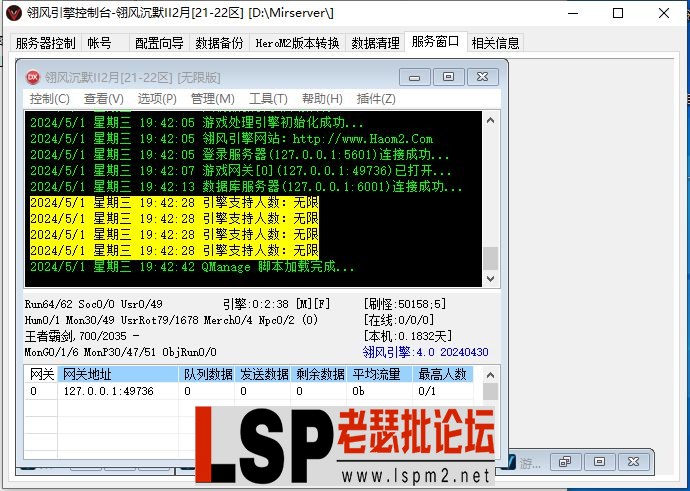The height and width of the screenshot is (491, 690).
Task: Click gateway table scrollbar up arrow
Action: pyautogui.click(x=491, y=375)
